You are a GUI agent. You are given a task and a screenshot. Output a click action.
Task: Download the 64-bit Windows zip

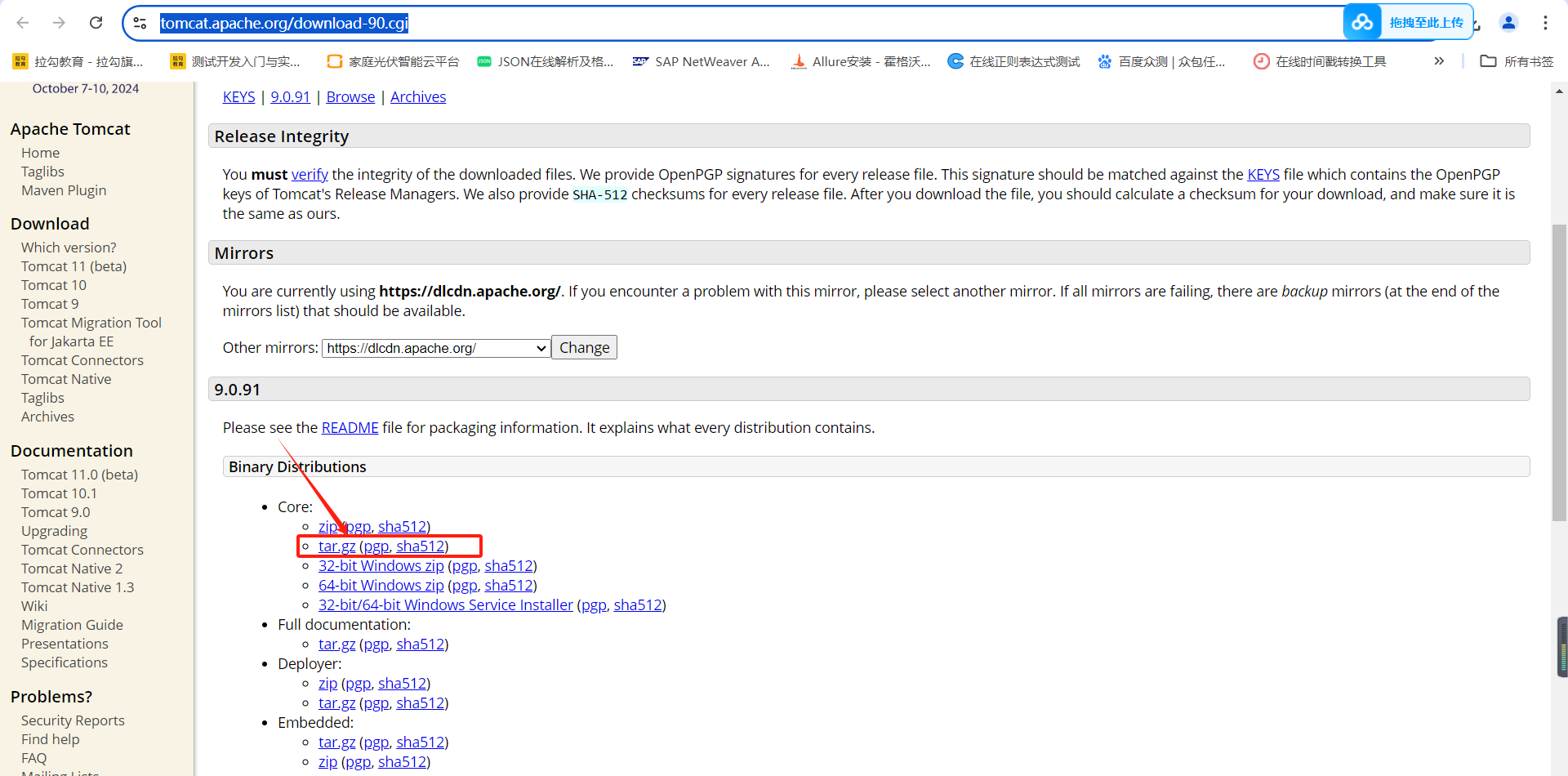(381, 585)
